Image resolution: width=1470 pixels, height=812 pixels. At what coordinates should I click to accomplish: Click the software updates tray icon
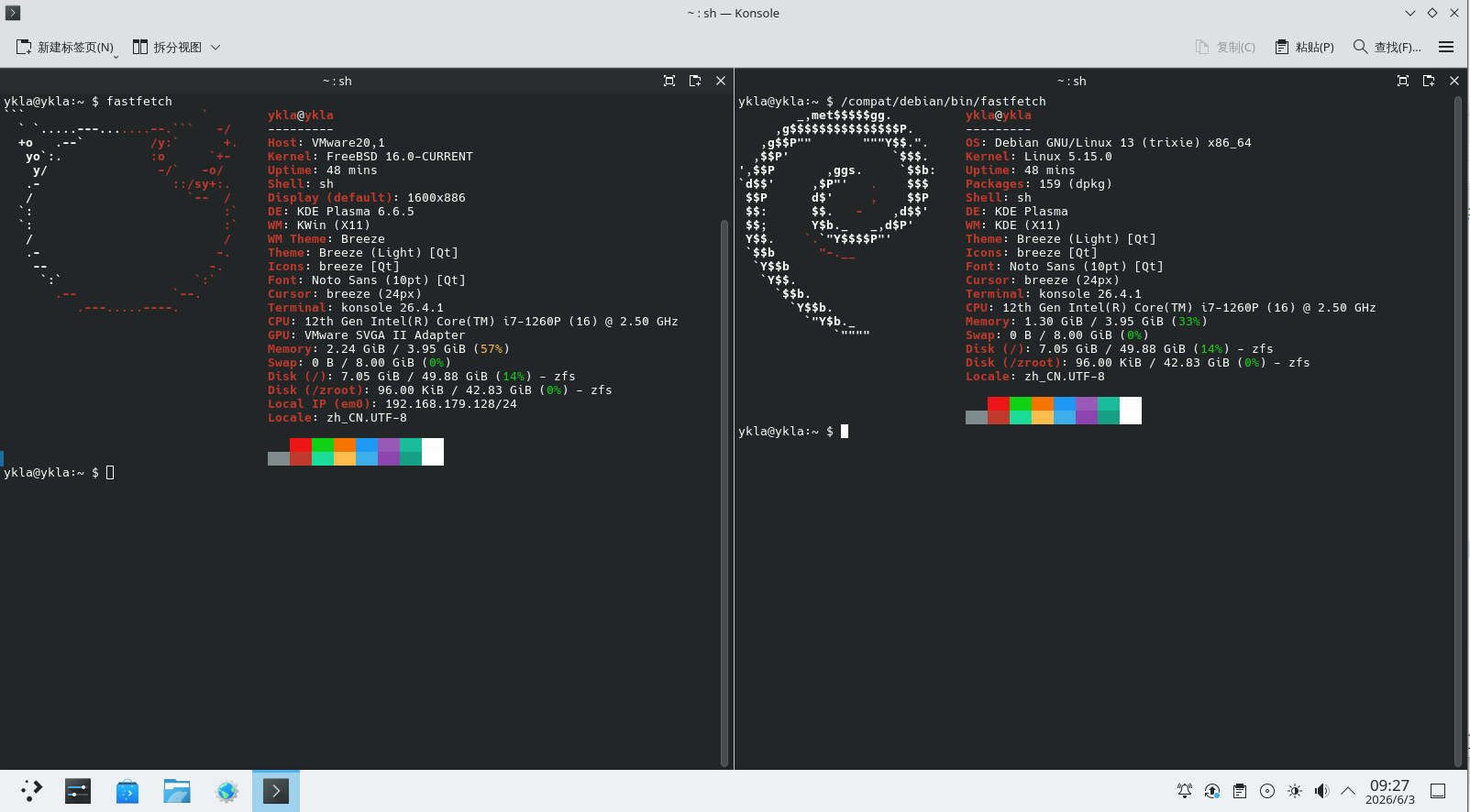click(x=1212, y=791)
